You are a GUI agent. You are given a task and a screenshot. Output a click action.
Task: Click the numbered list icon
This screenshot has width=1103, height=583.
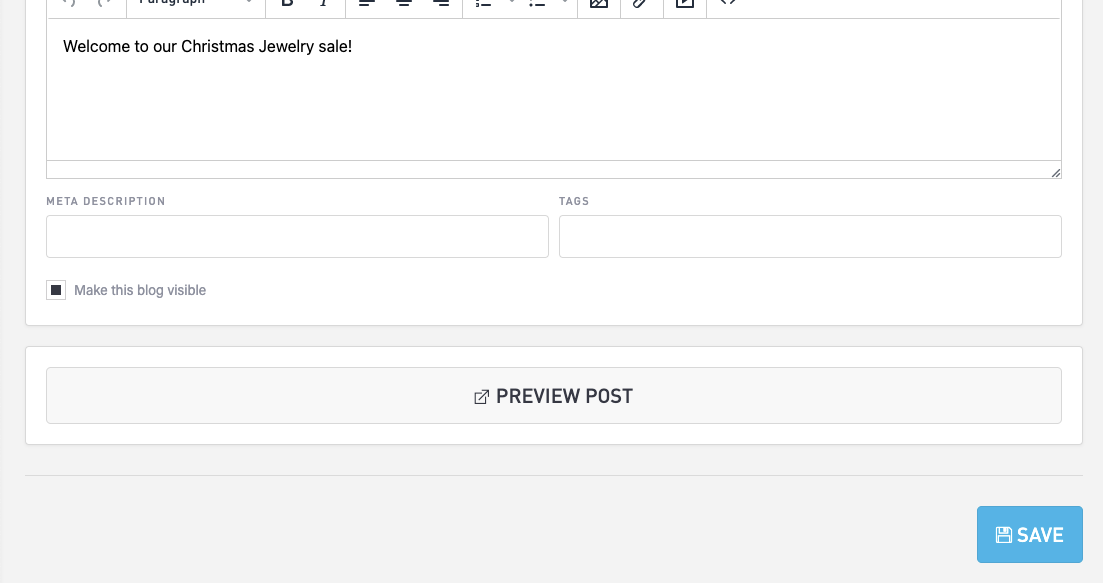click(484, 4)
